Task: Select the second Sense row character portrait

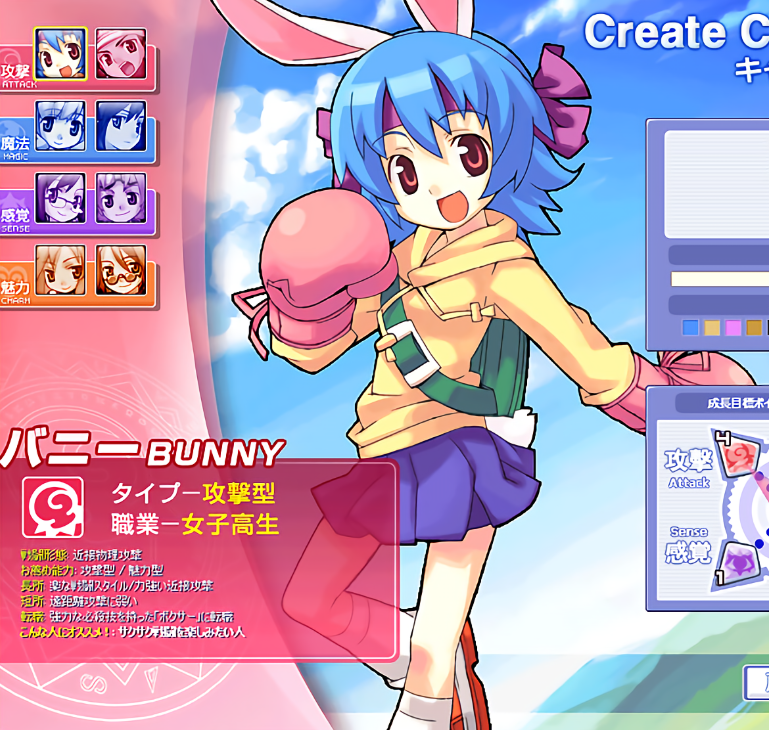Action: click(x=121, y=198)
